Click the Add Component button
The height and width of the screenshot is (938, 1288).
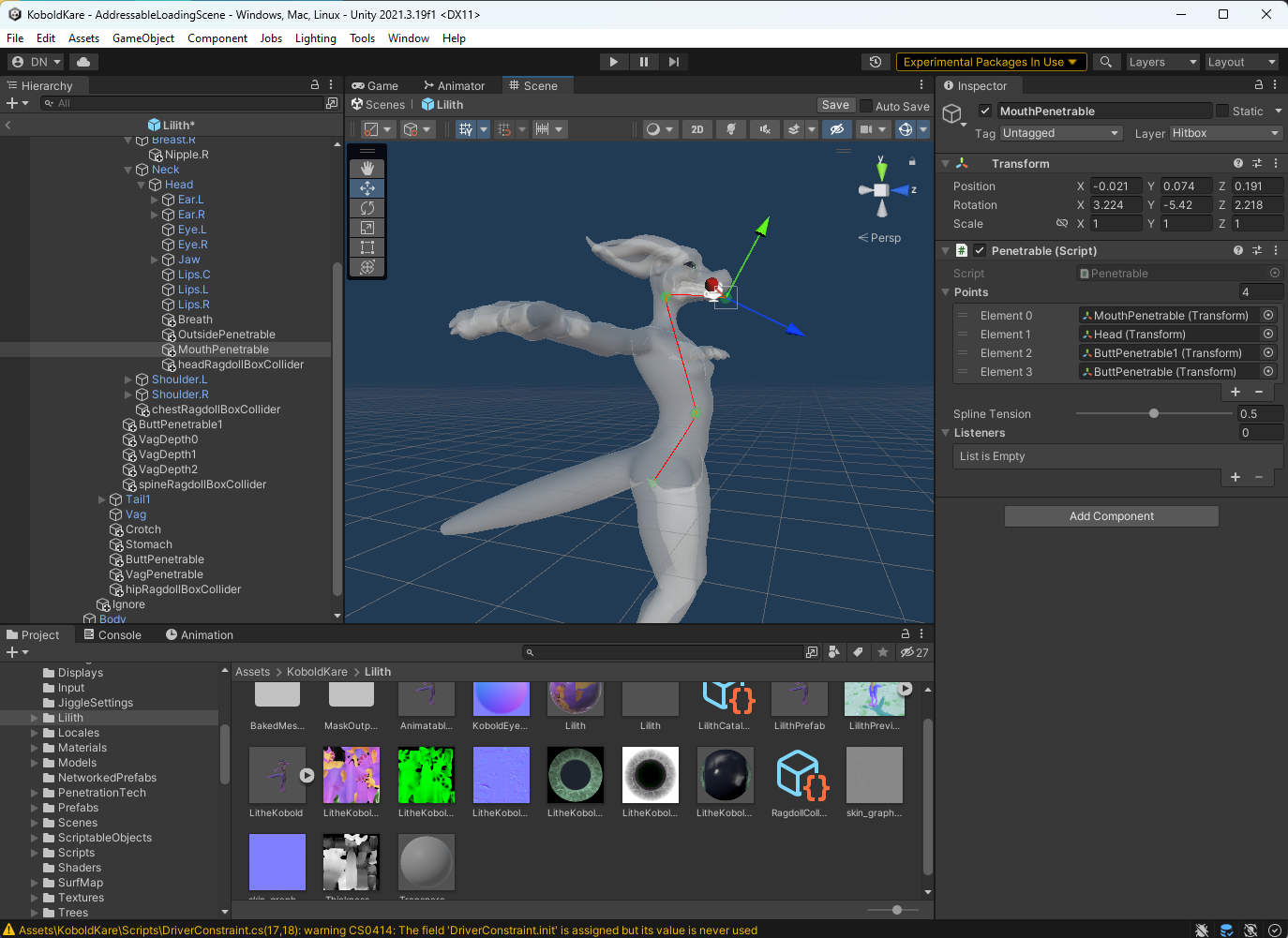click(1112, 516)
